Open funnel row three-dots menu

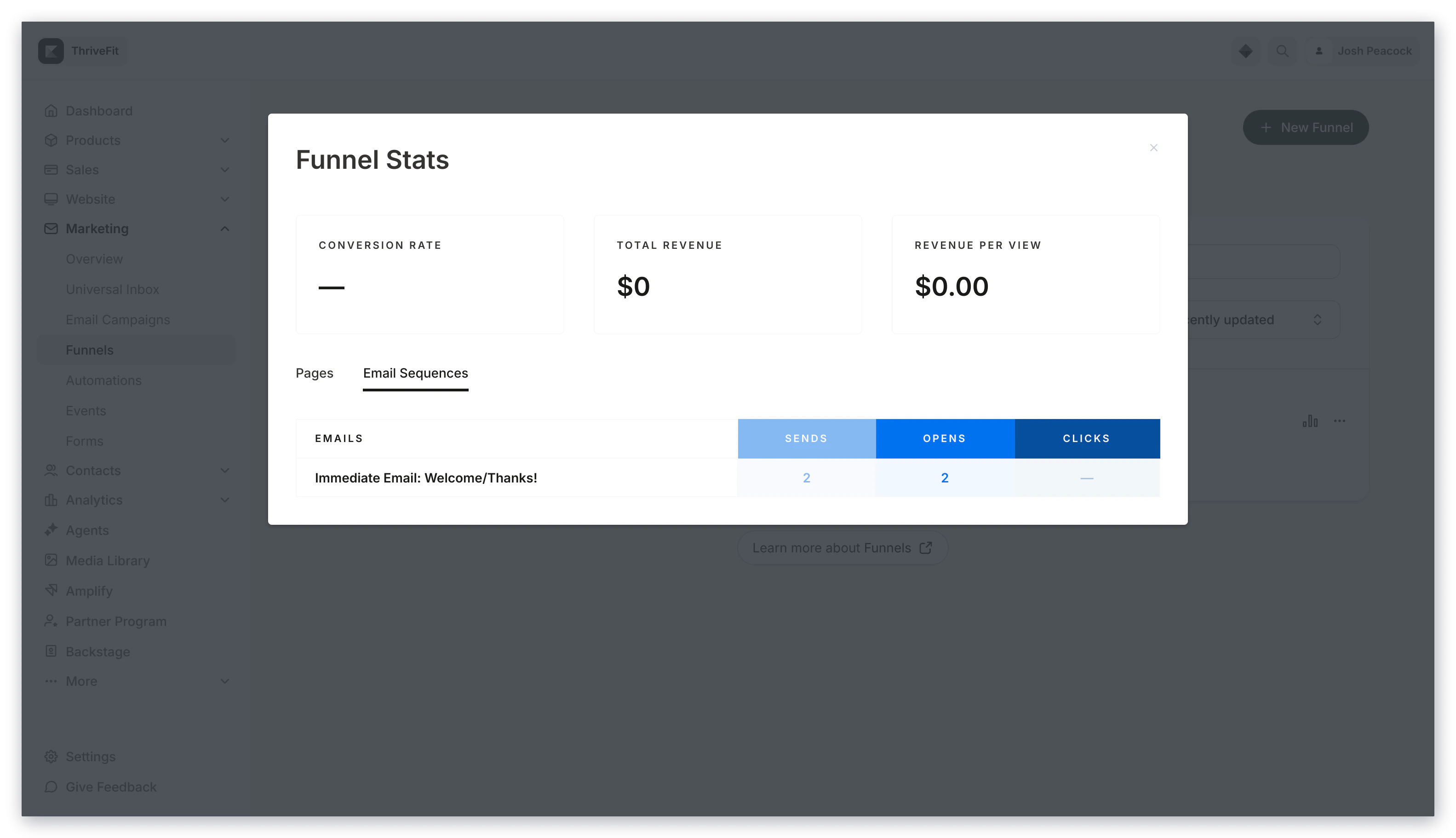(1339, 421)
